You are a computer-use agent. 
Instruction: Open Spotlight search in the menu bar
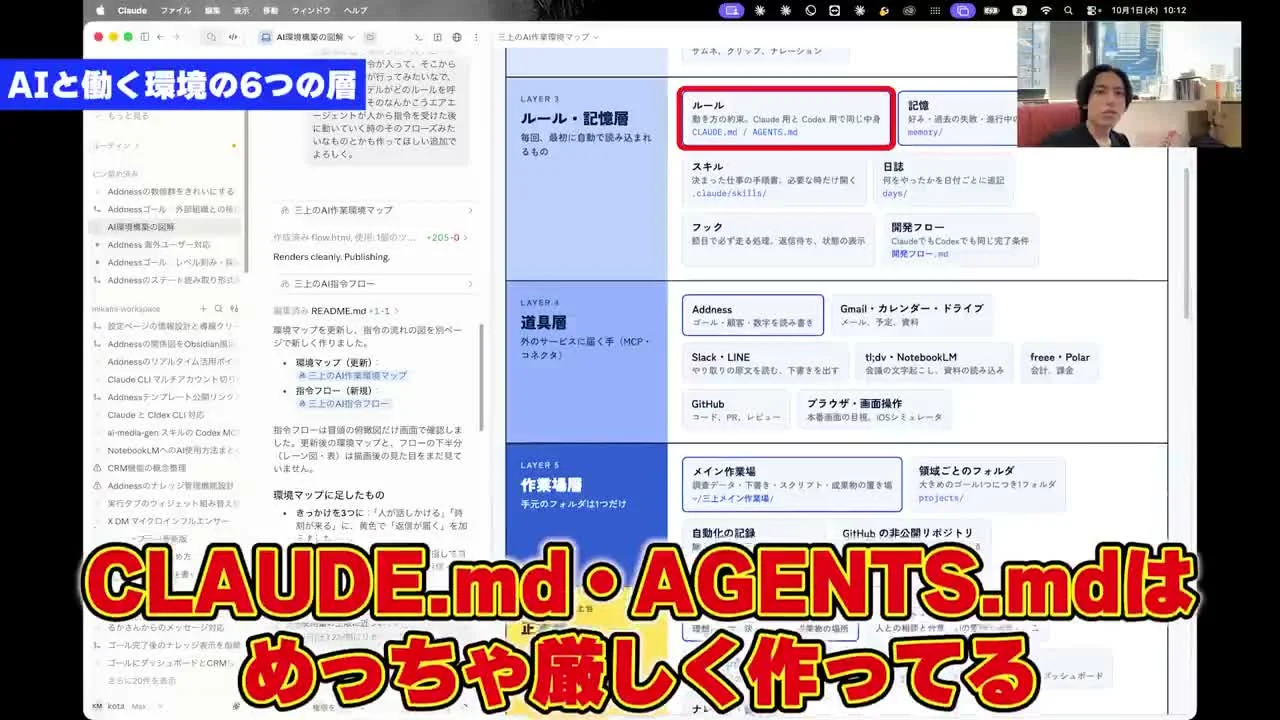click(1068, 10)
